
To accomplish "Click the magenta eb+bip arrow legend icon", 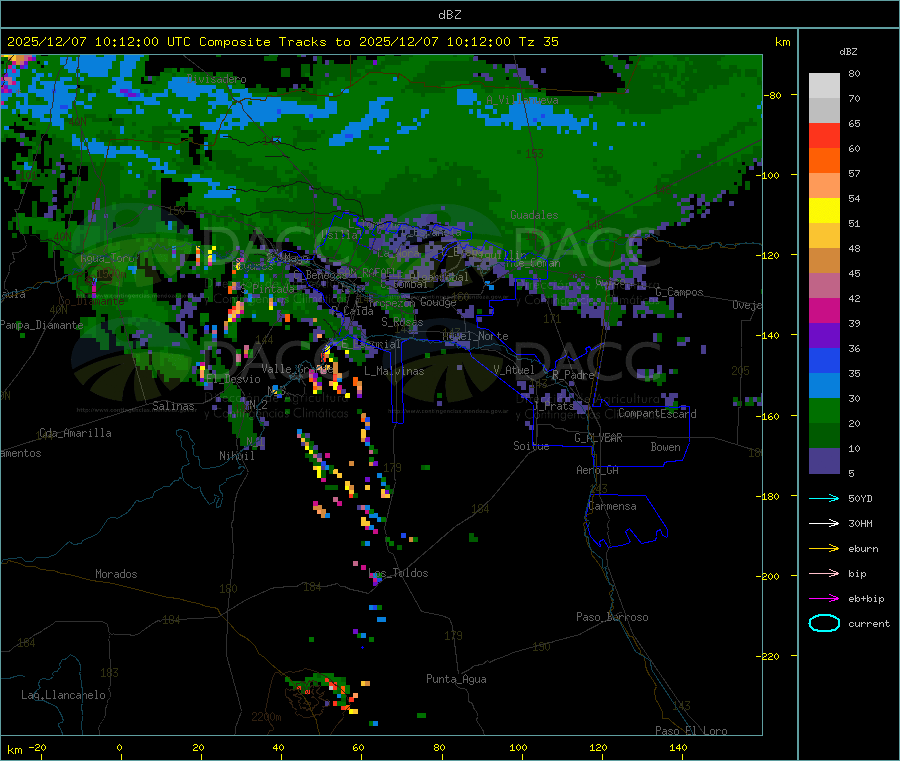I will (x=824, y=599).
